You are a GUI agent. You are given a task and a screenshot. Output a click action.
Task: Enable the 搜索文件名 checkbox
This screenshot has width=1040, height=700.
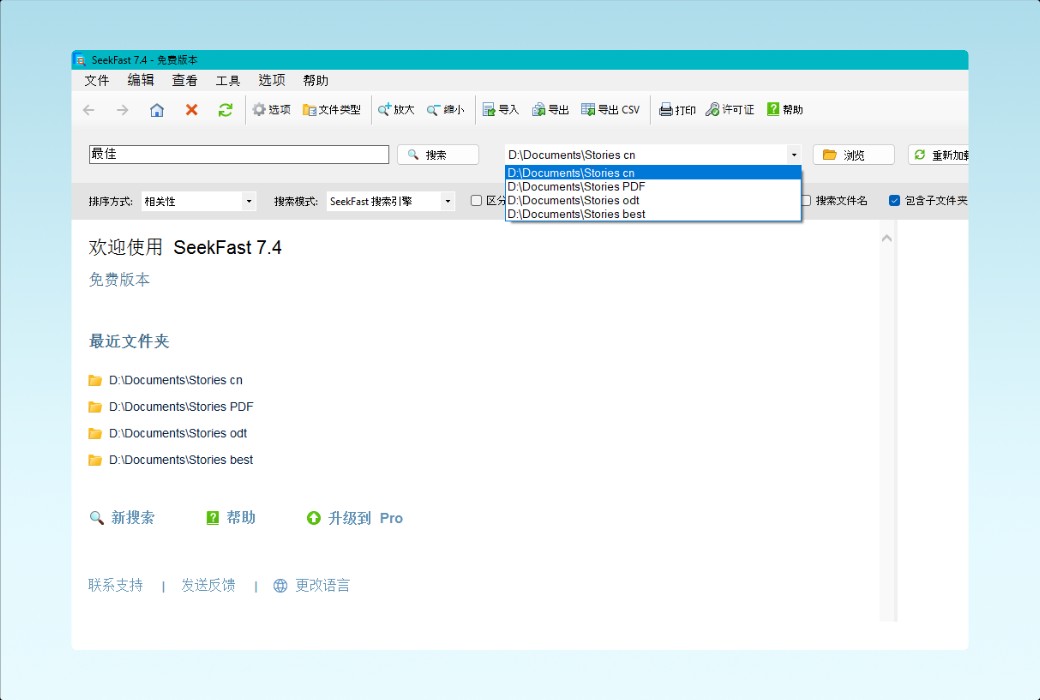tap(807, 200)
